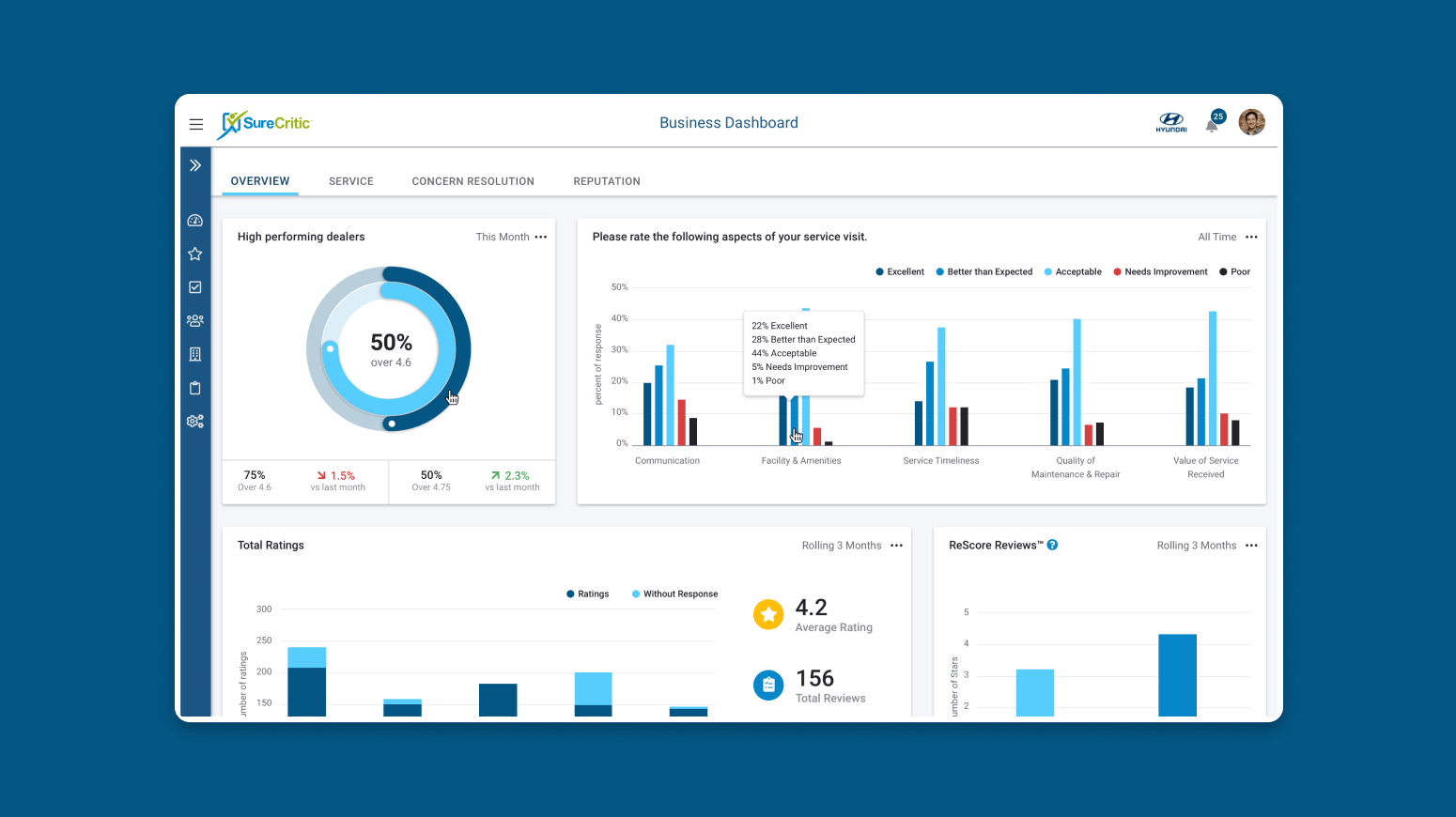Open the Hyundai brand selector
Image resolution: width=1456 pixels, height=817 pixels.
tap(1171, 122)
